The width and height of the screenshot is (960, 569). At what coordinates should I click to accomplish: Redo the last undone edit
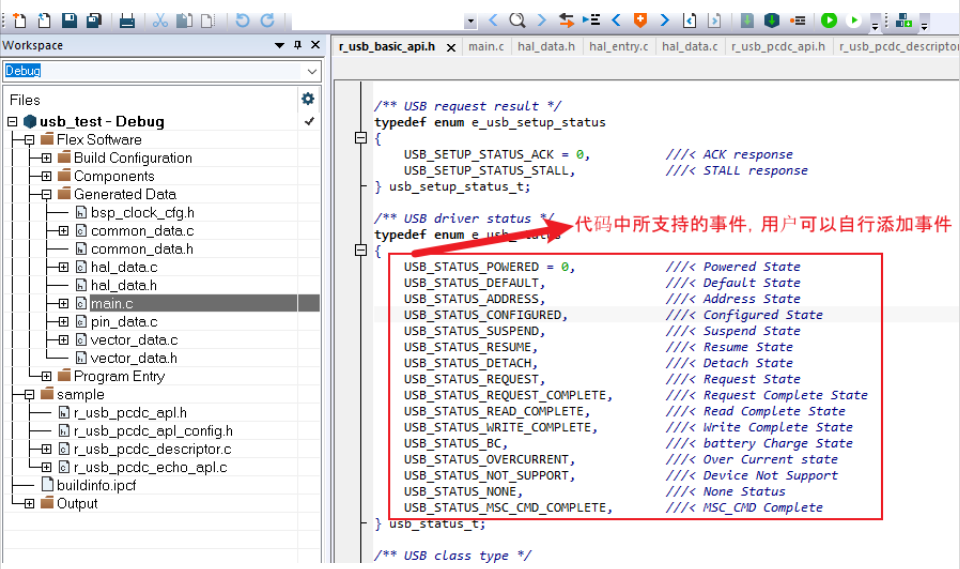click(267, 21)
